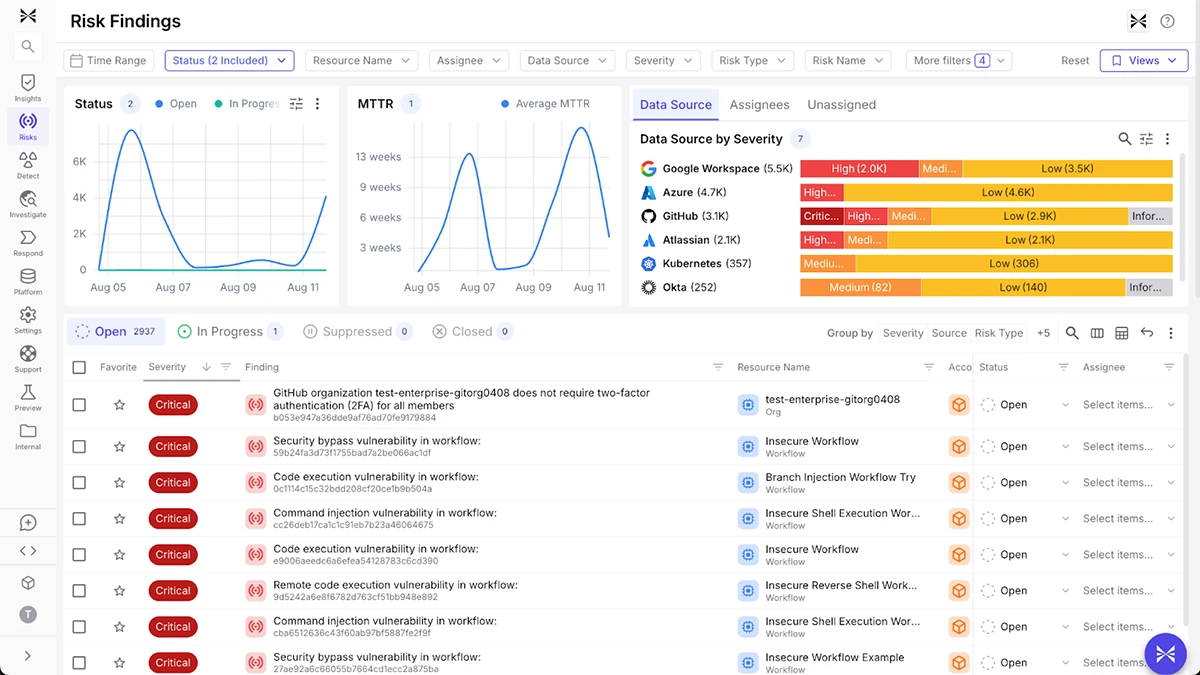Switch to the Assignees tab
Screen dimensions: 1200x675
point(759,105)
